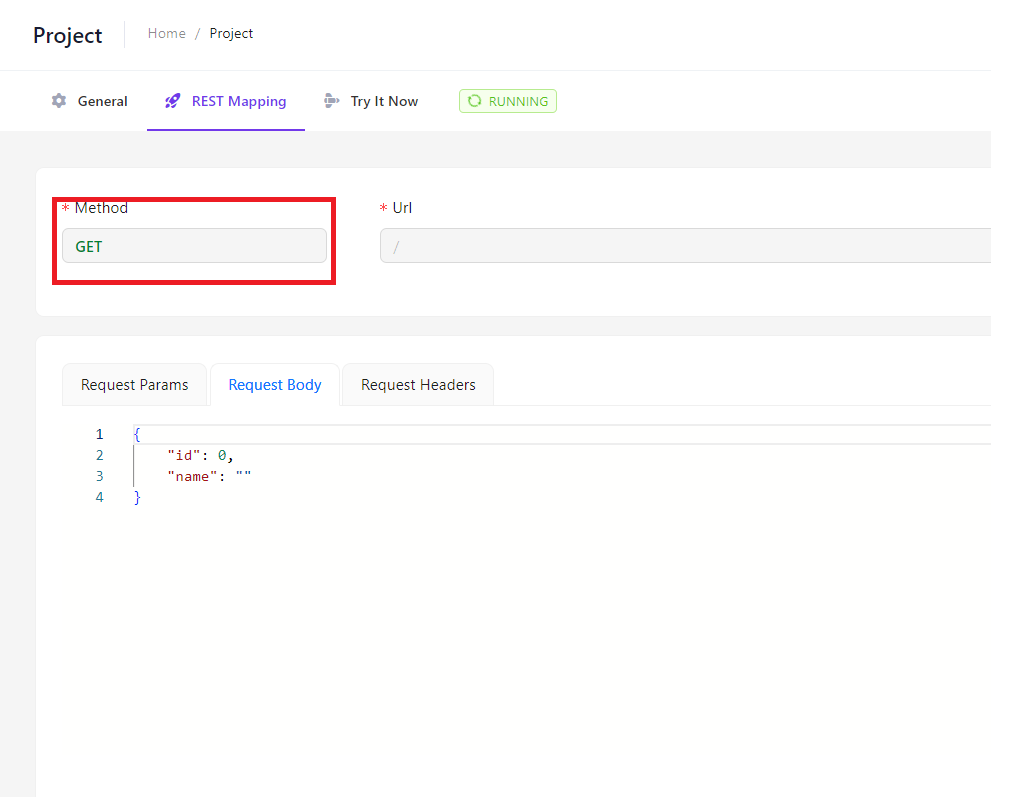
Task: Click the Url input field
Action: click(x=685, y=246)
